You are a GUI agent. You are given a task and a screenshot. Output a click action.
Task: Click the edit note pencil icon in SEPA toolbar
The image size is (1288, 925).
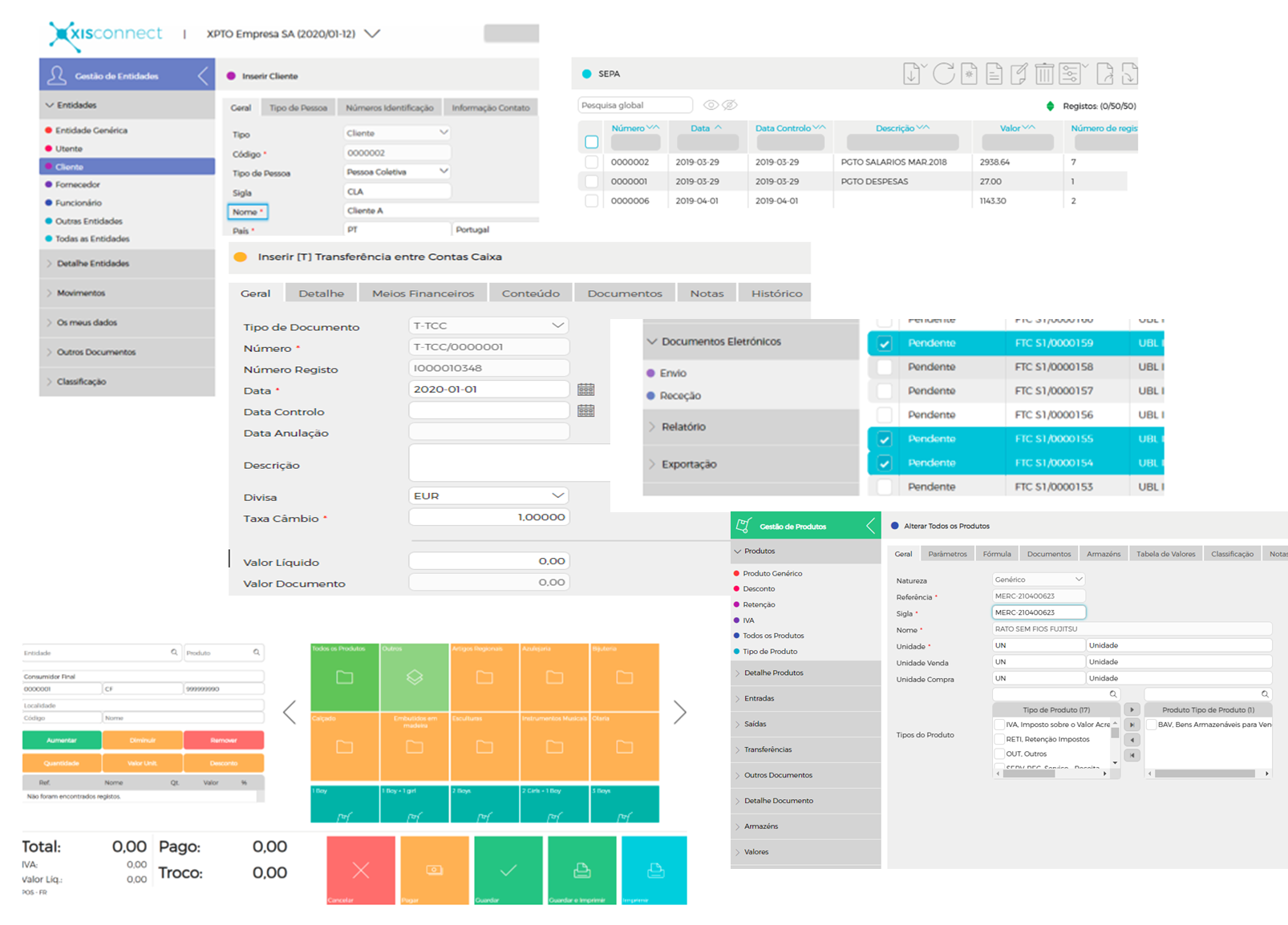click(x=1019, y=75)
